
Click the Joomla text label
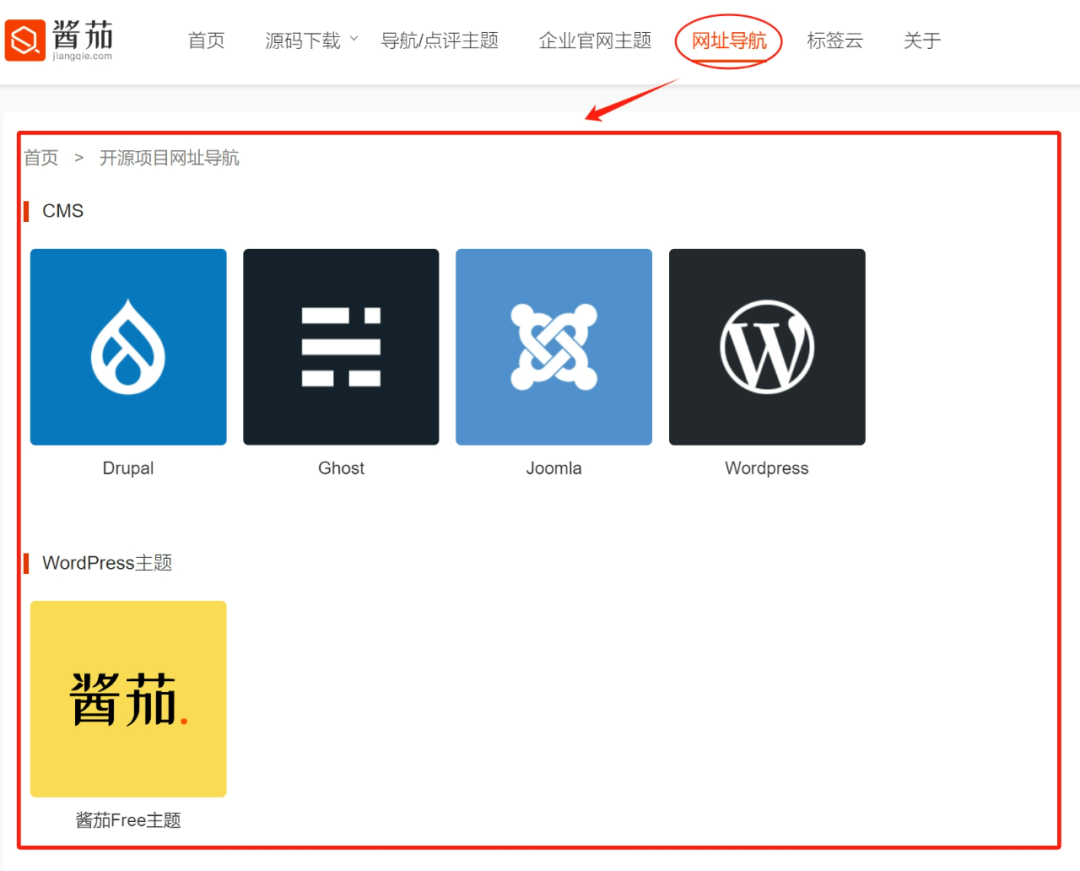click(x=554, y=468)
